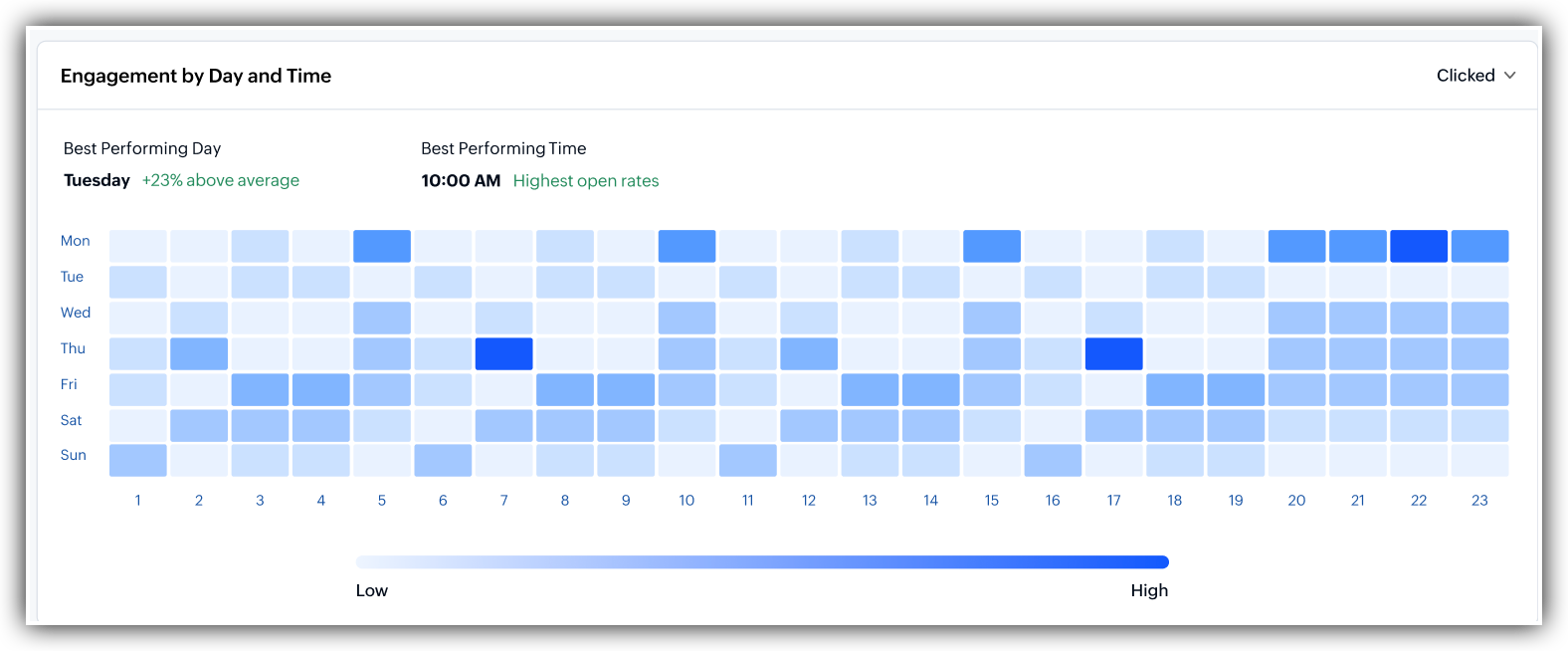Select the Mon row label
Viewport: 1568px width, 651px height.
pos(75,241)
